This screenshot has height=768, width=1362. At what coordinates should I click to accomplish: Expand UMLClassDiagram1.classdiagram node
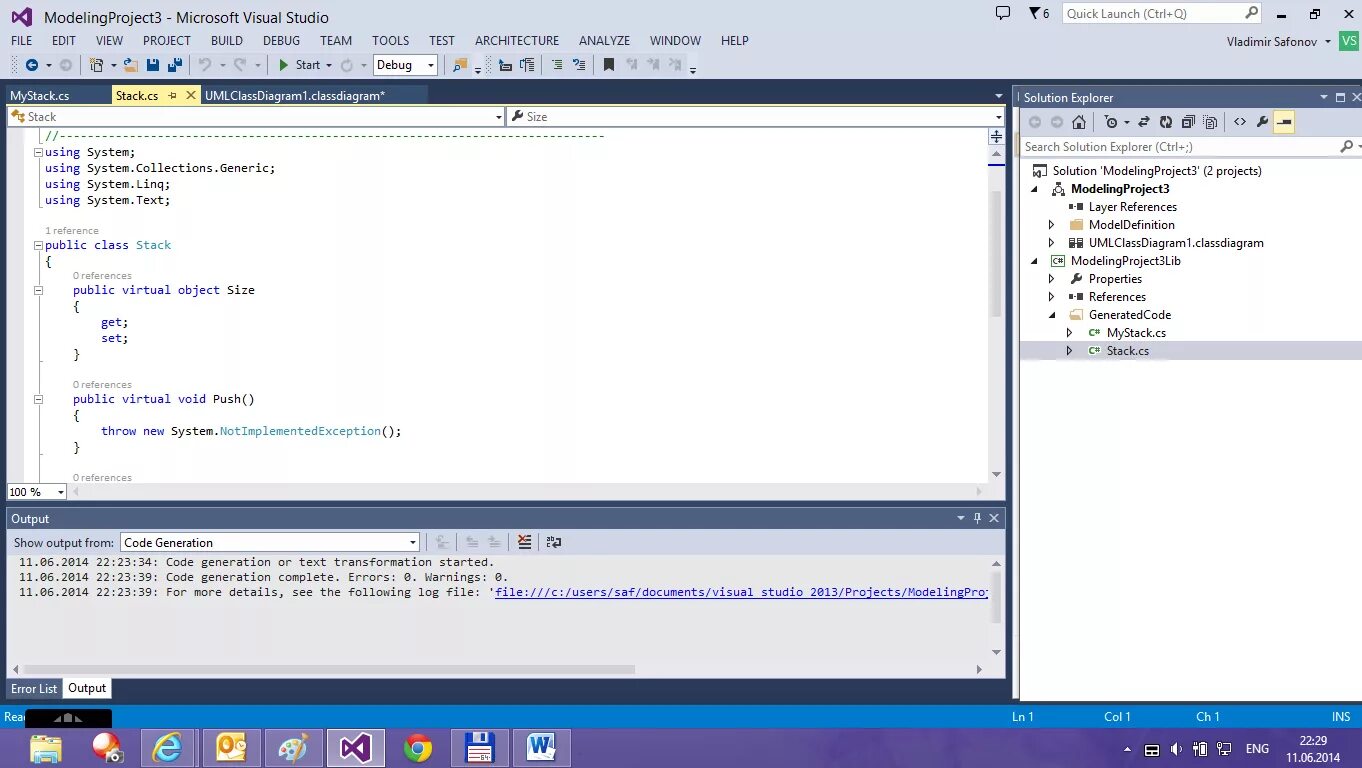pos(1051,243)
